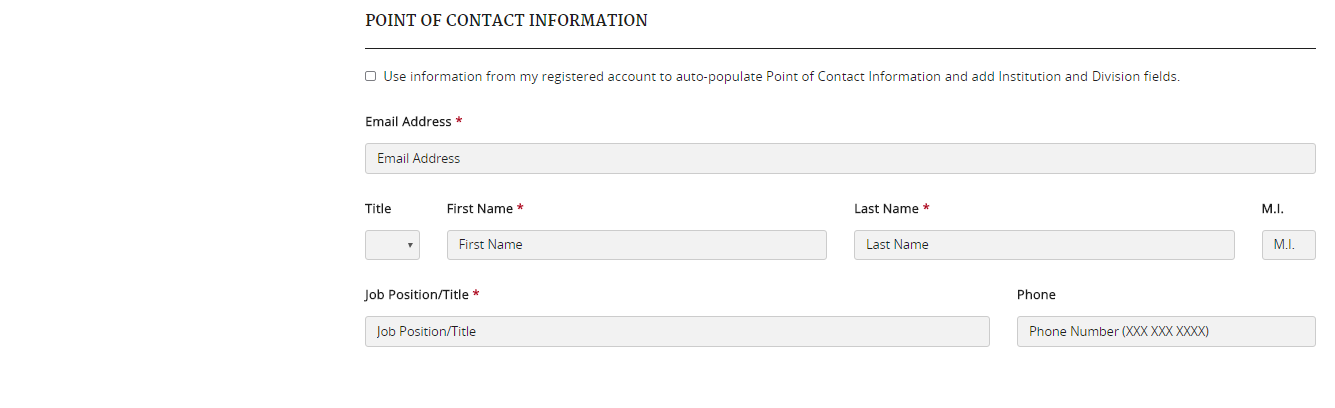Click into the First Name field
1335x408 pixels.
636,245
